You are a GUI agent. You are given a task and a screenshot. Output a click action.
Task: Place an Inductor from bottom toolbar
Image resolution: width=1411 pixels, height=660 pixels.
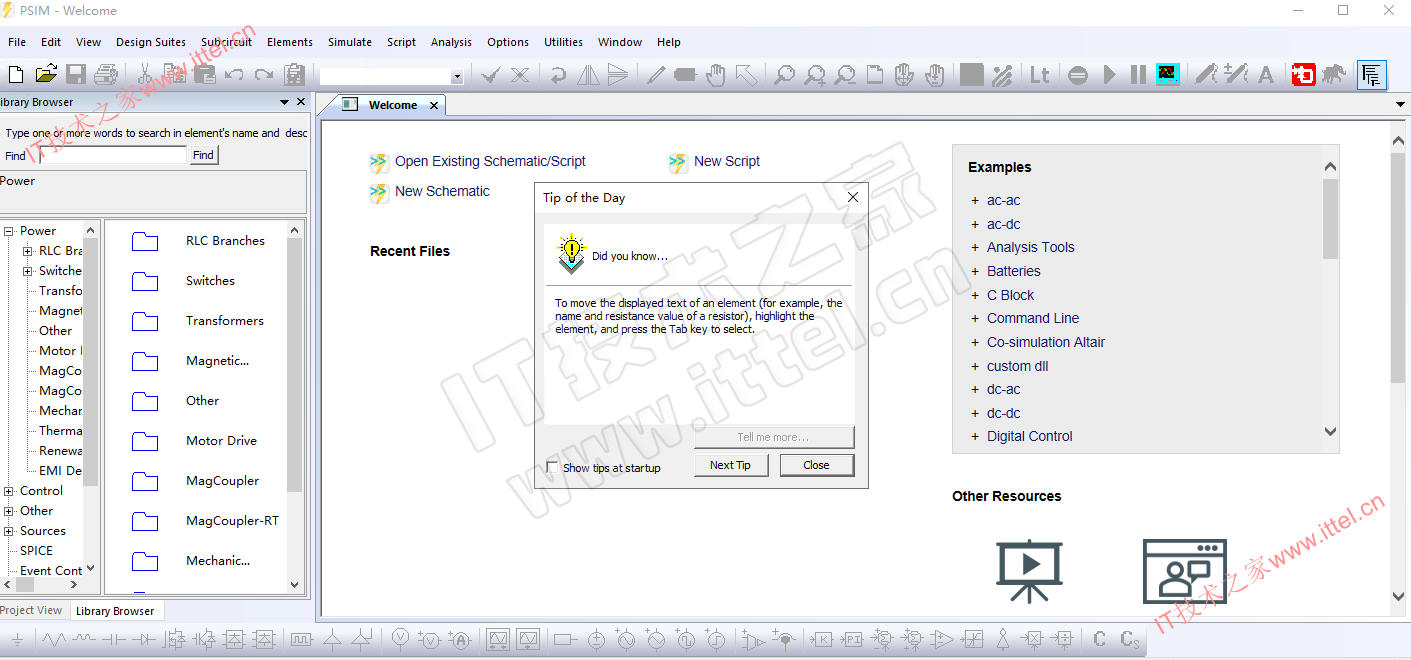click(x=85, y=639)
